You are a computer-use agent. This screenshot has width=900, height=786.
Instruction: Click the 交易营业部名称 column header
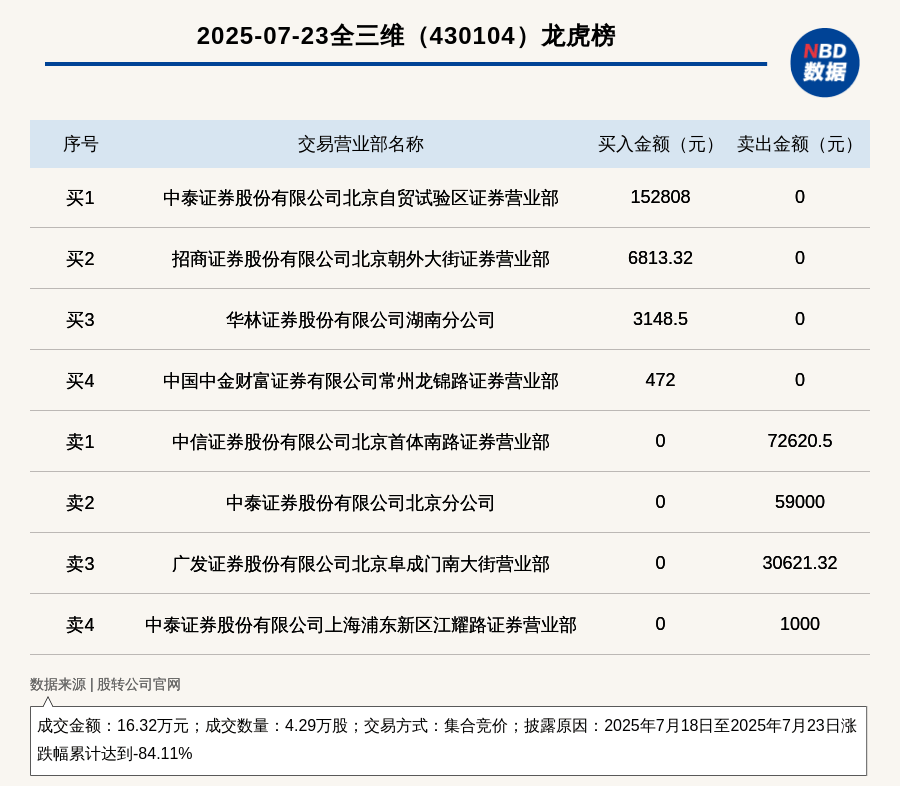360,144
